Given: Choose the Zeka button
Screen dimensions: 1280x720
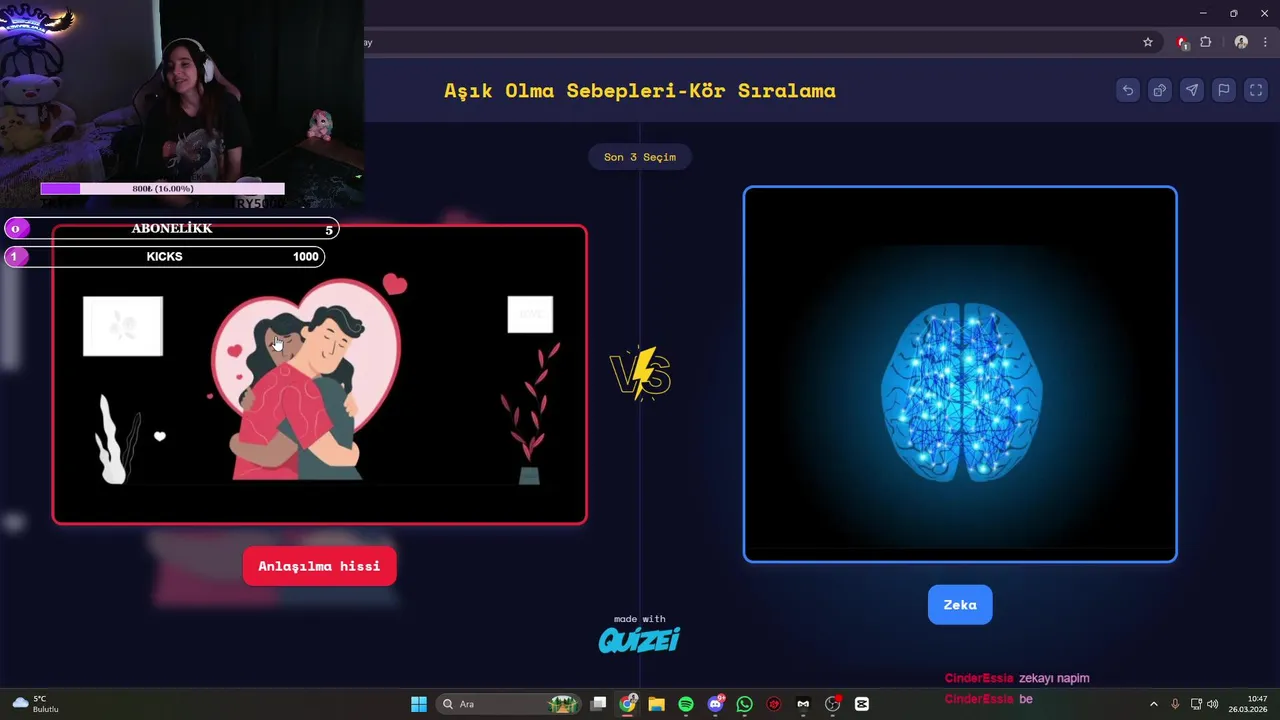Looking at the screenshot, I should tap(960, 604).
